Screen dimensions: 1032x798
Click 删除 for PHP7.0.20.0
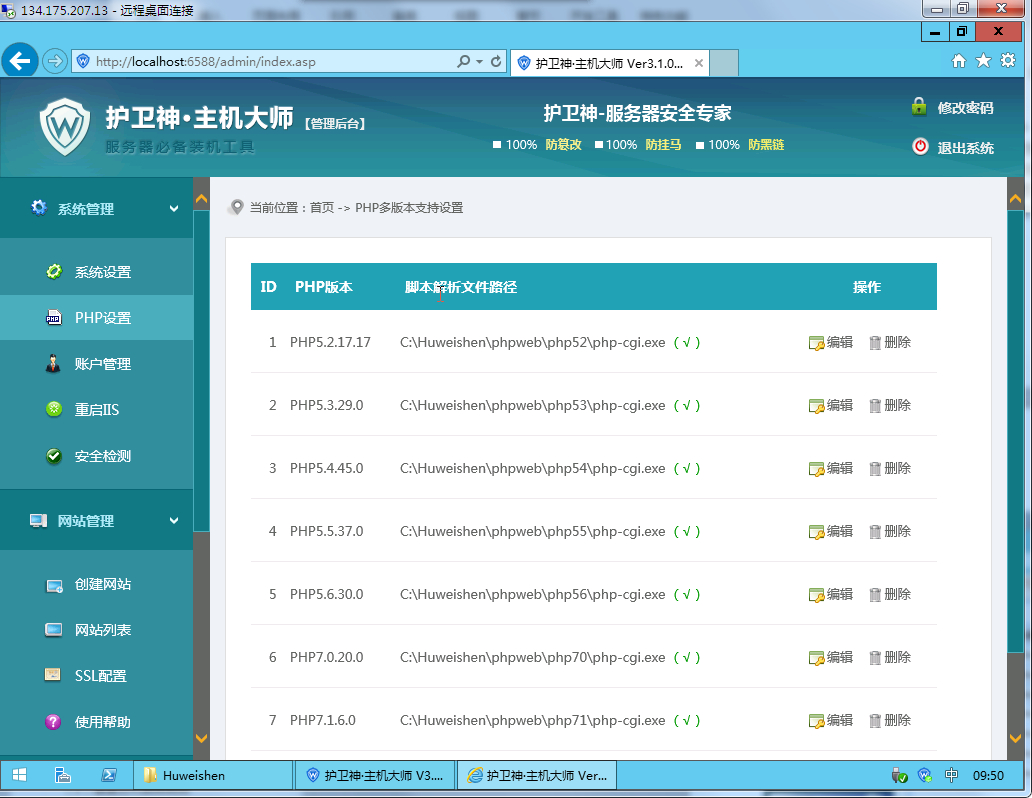(x=898, y=657)
